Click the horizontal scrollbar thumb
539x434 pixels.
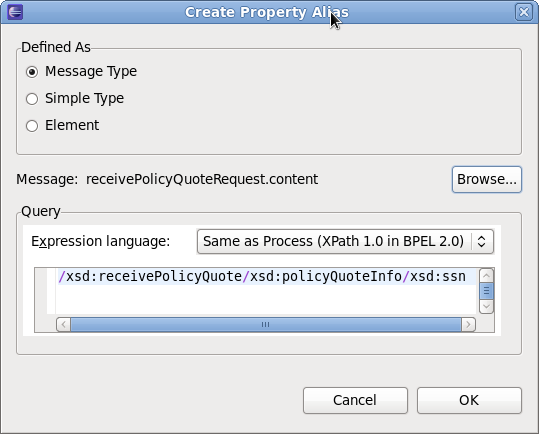266,325
